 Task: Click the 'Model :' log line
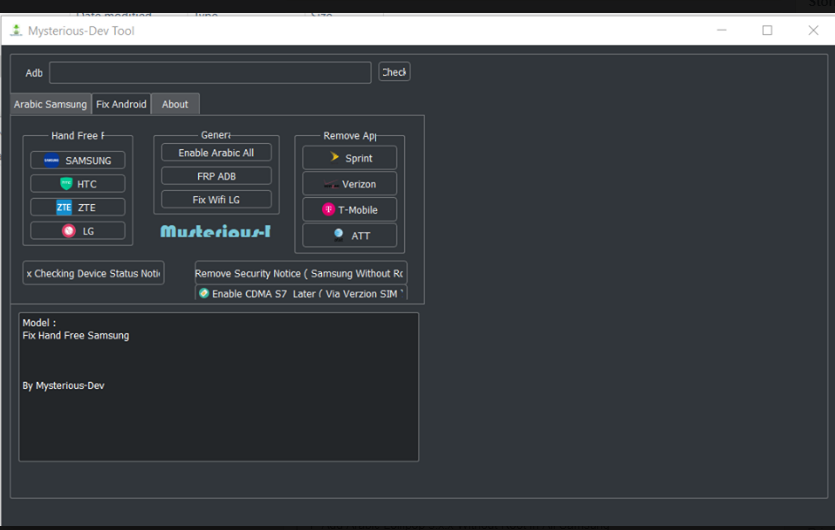[x=39, y=323]
